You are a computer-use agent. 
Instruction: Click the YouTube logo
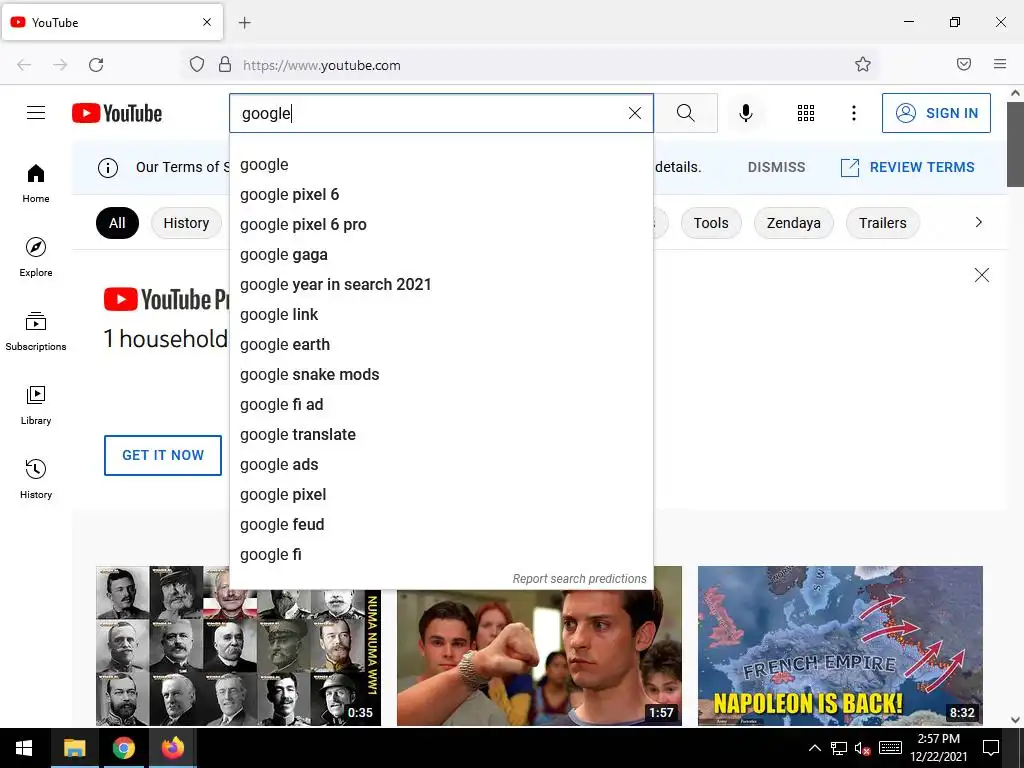117,113
